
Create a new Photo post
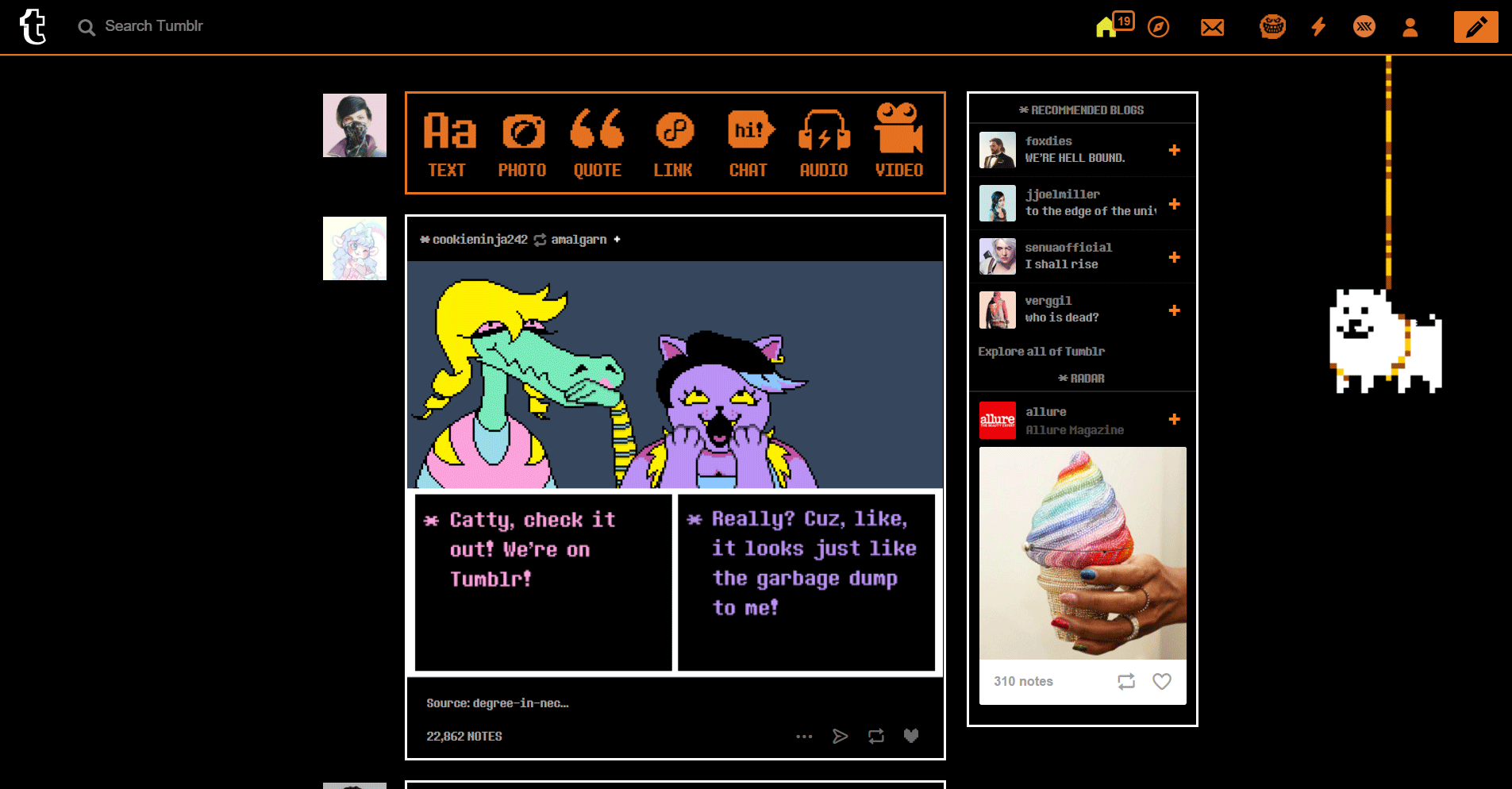(521, 143)
